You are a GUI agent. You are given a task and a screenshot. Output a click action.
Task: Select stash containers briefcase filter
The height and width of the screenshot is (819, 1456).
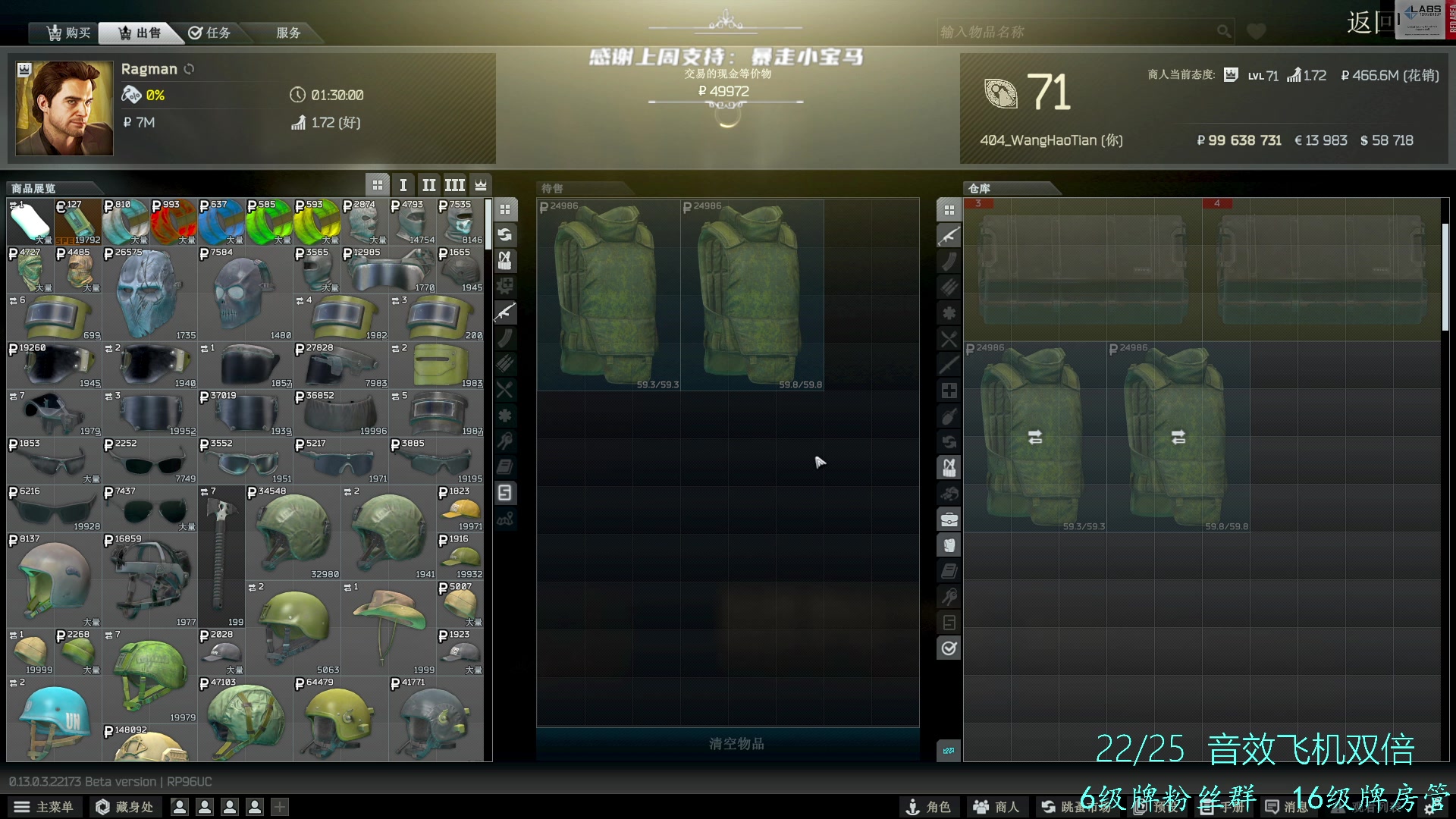pyautogui.click(x=949, y=519)
